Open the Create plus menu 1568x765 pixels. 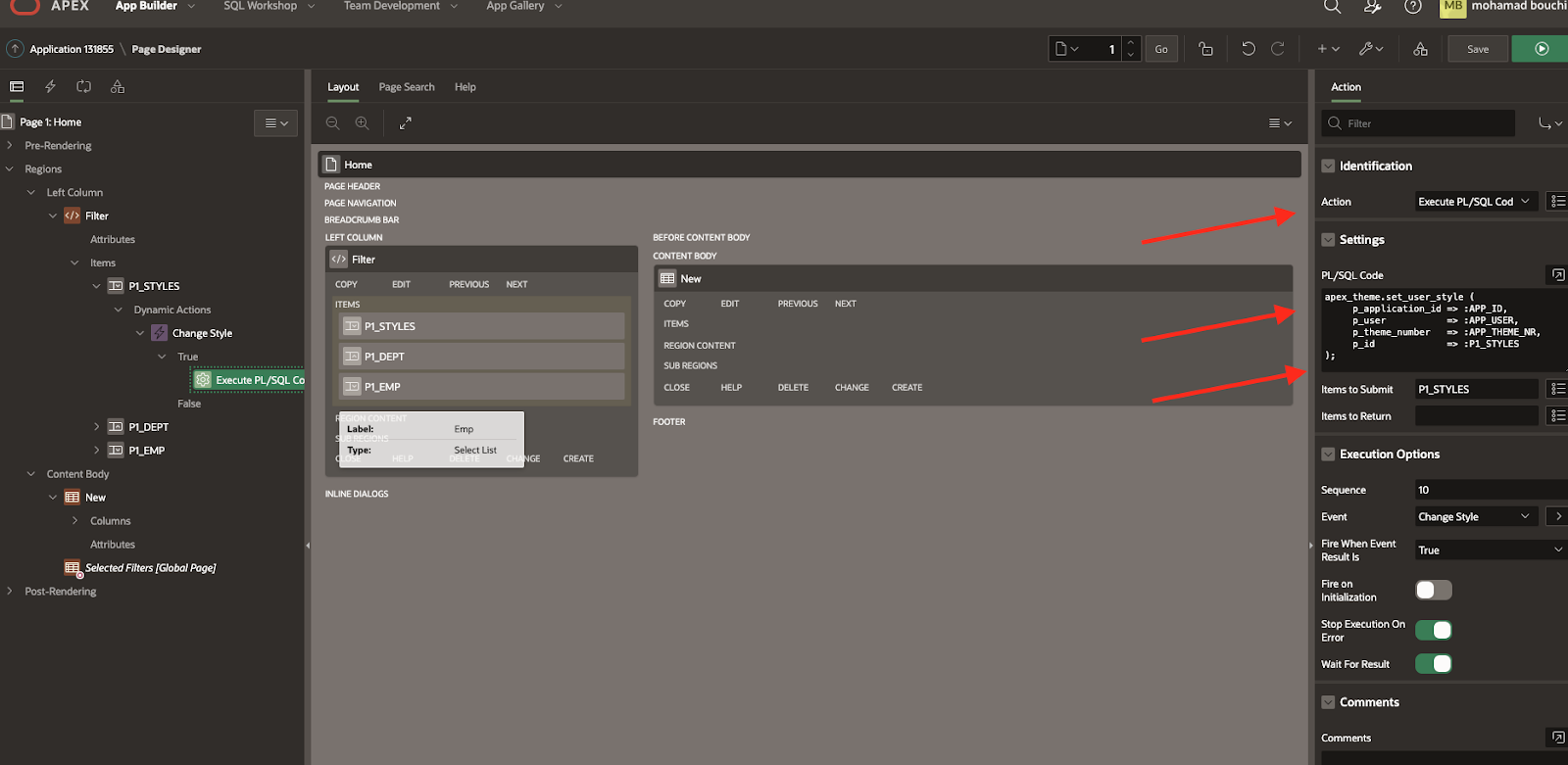[x=1328, y=49]
